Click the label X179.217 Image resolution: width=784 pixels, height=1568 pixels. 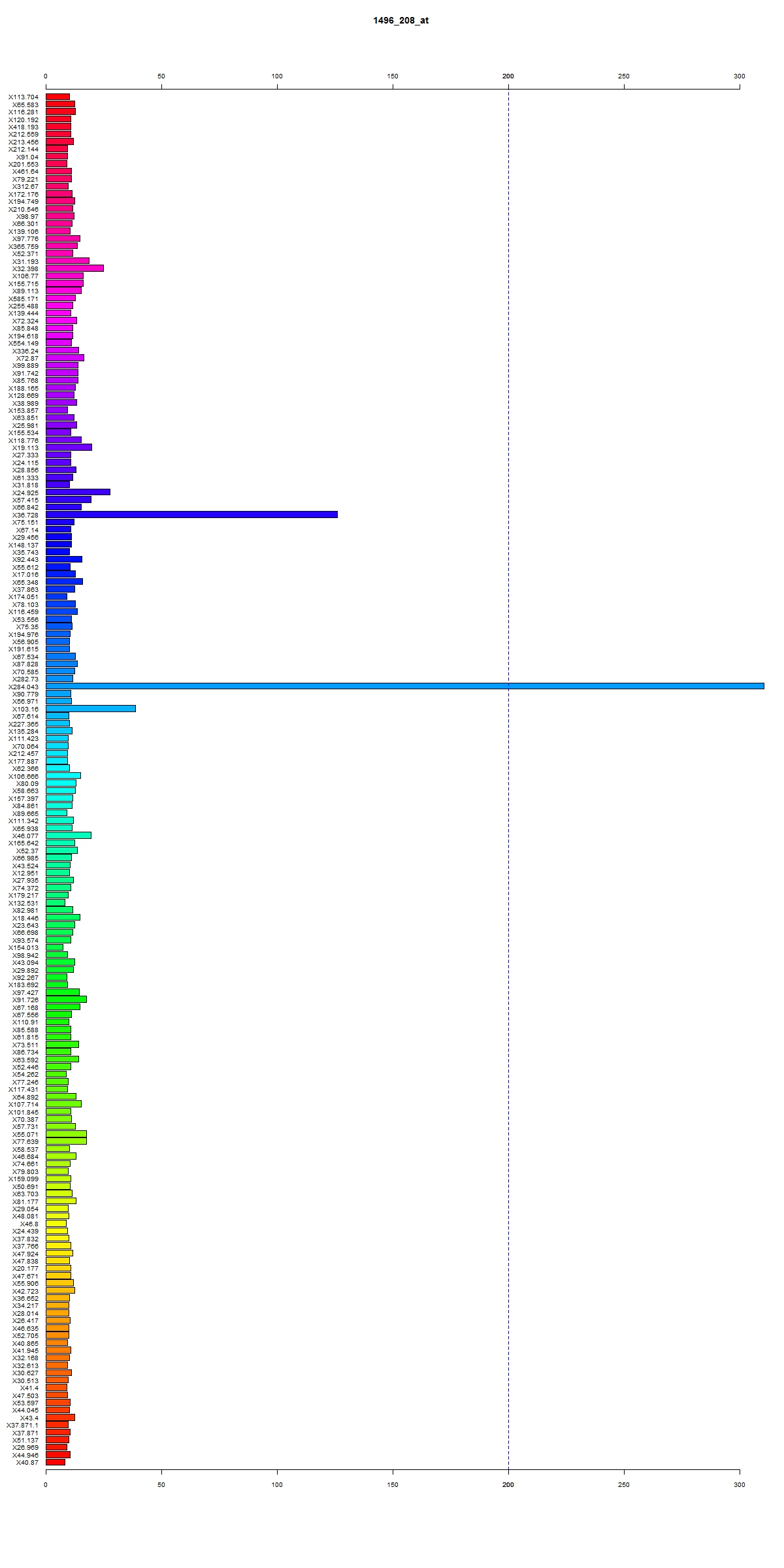24,895
